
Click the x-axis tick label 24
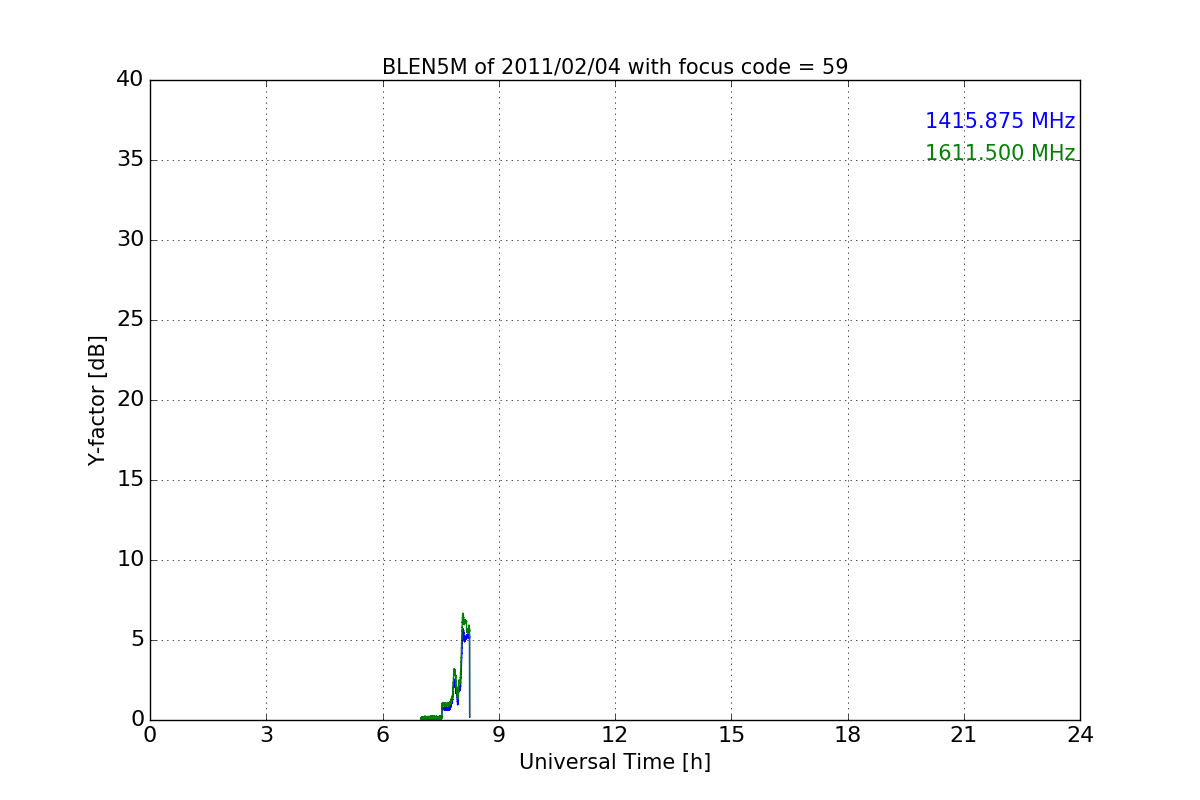[x=1080, y=735]
